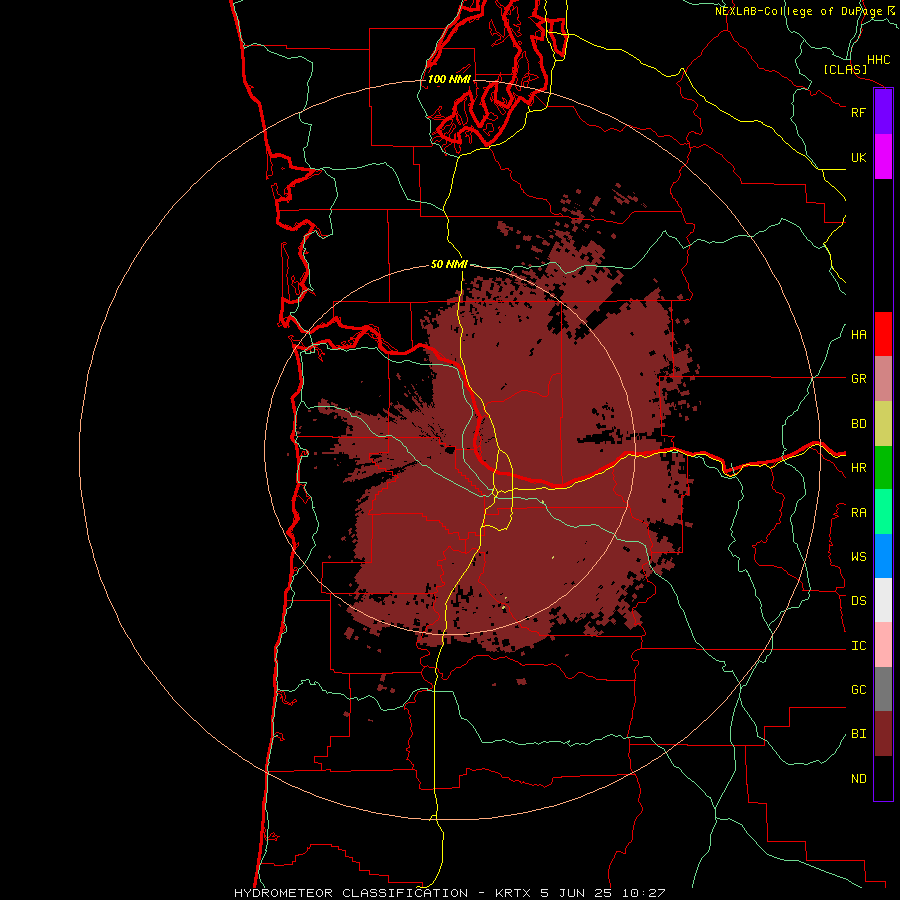Click the RA legend label
This screenshot has height=900, width=900.
click(x=858, y=513)
